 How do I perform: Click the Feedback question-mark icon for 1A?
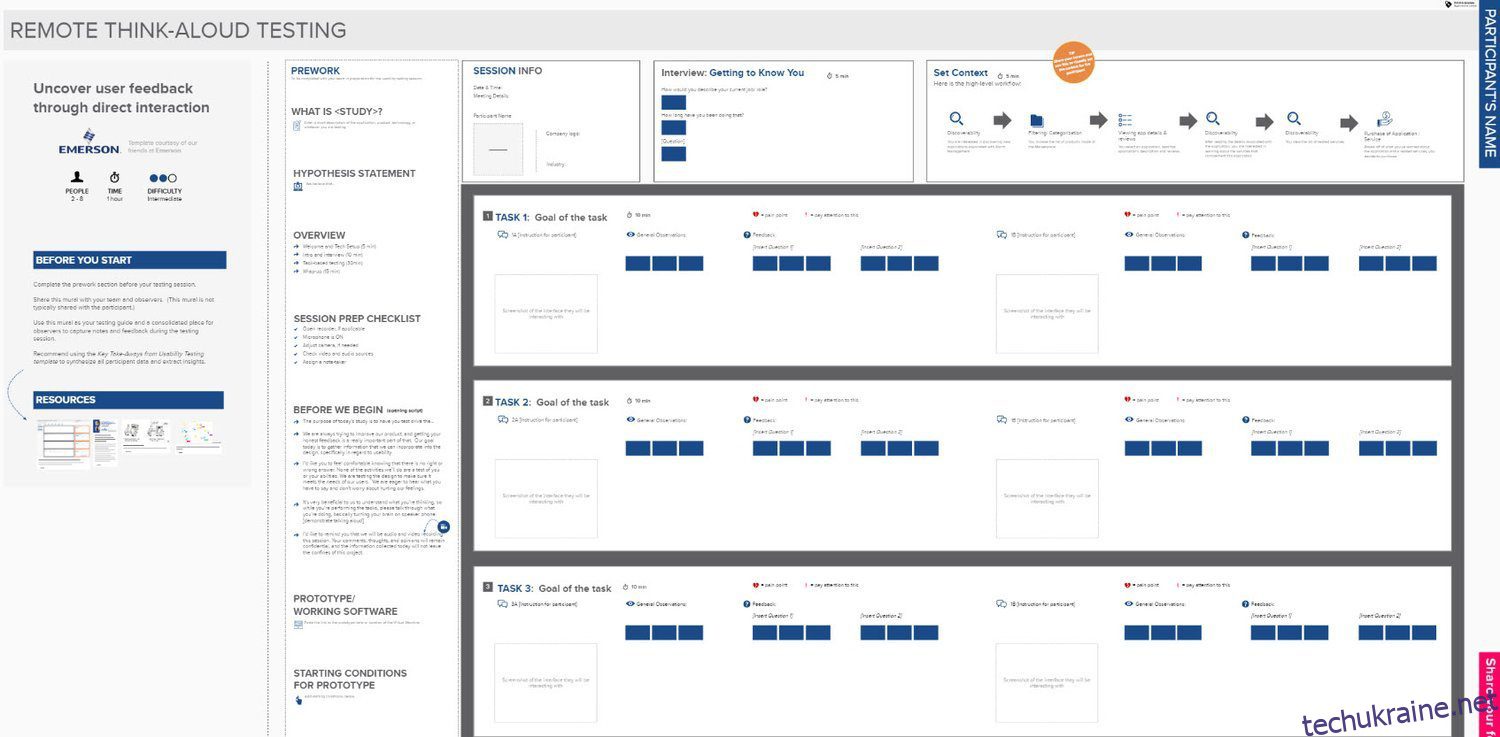pyautogui.click(x=747, y=235)
